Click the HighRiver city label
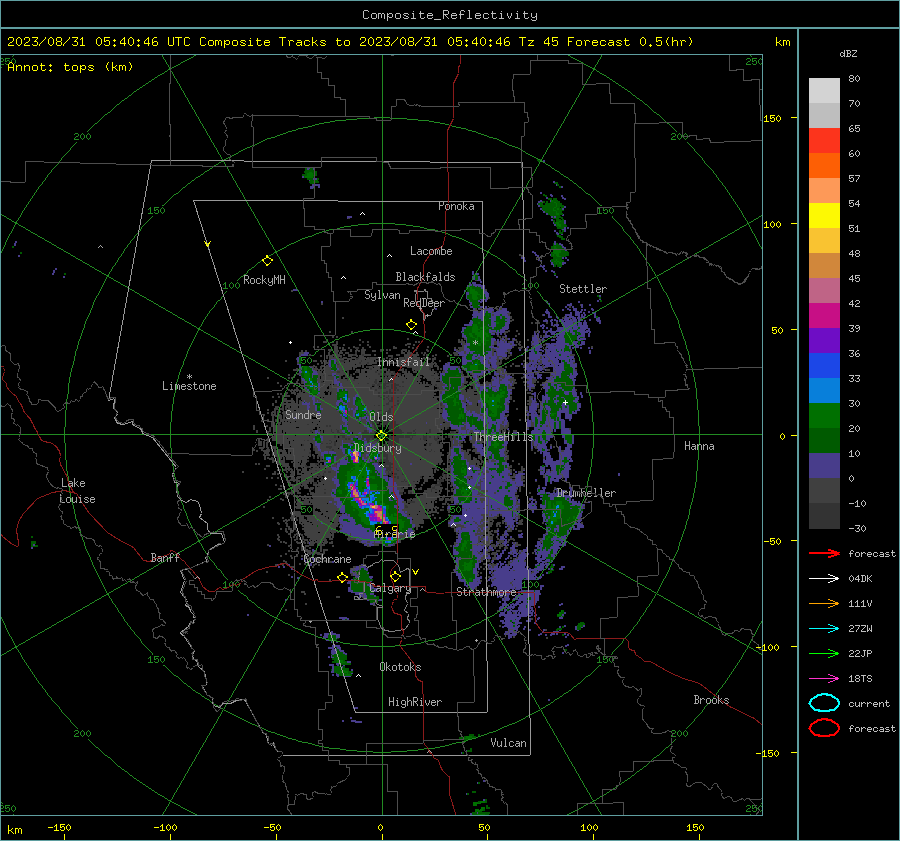 click(415, 702)
